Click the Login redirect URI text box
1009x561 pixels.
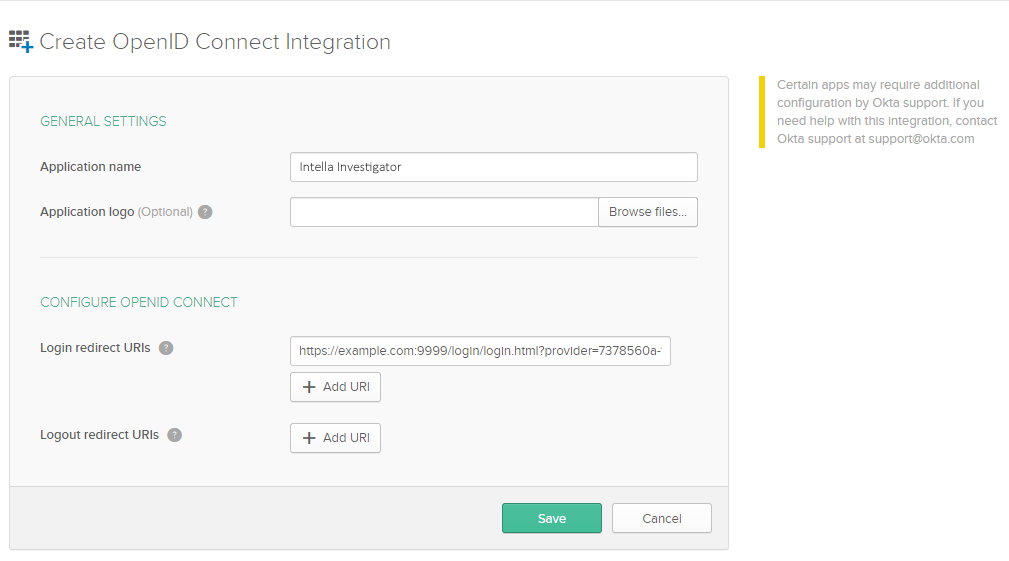(480, 351)
